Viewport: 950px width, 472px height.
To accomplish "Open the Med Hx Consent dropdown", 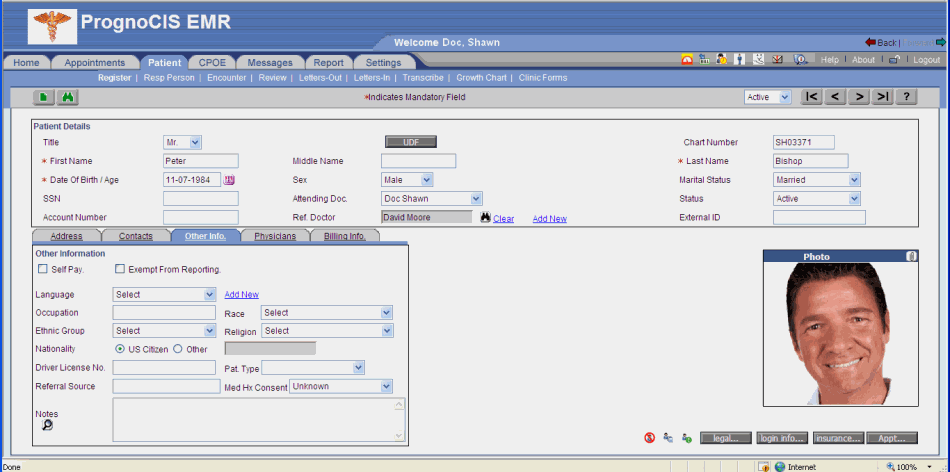I will pyautogui.click(x=341, y=386).
